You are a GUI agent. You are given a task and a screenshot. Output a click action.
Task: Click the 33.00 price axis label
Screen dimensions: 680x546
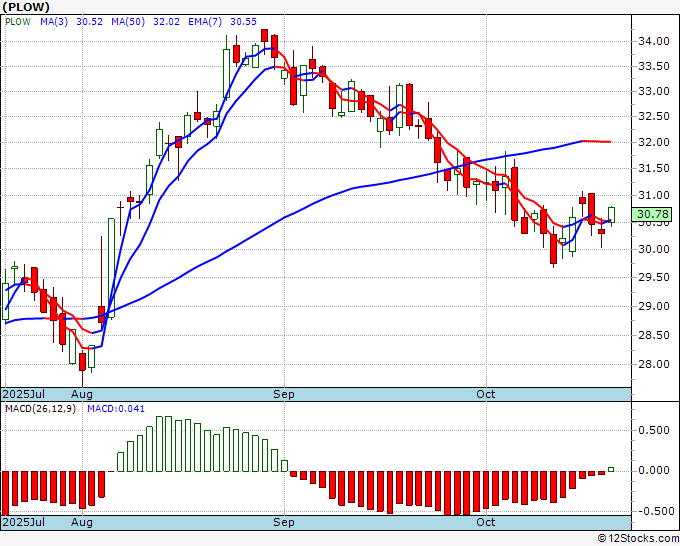click(654, 92)
